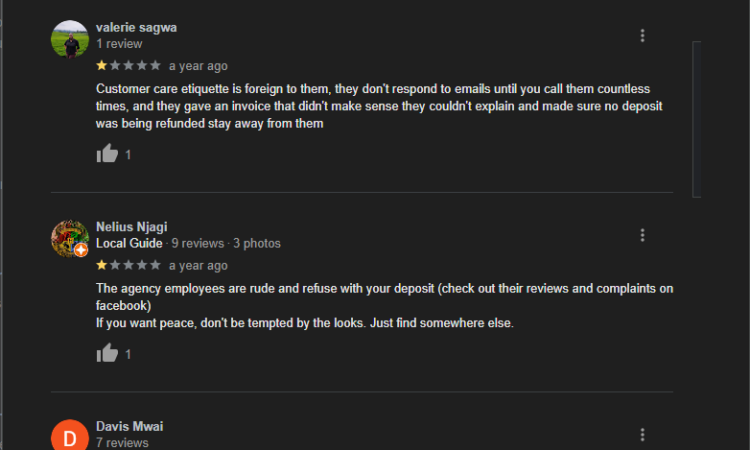Open Nelius Njagi's profile picture
The width and height of the screenshot is (750, 450).
click(x=70, y=239)
